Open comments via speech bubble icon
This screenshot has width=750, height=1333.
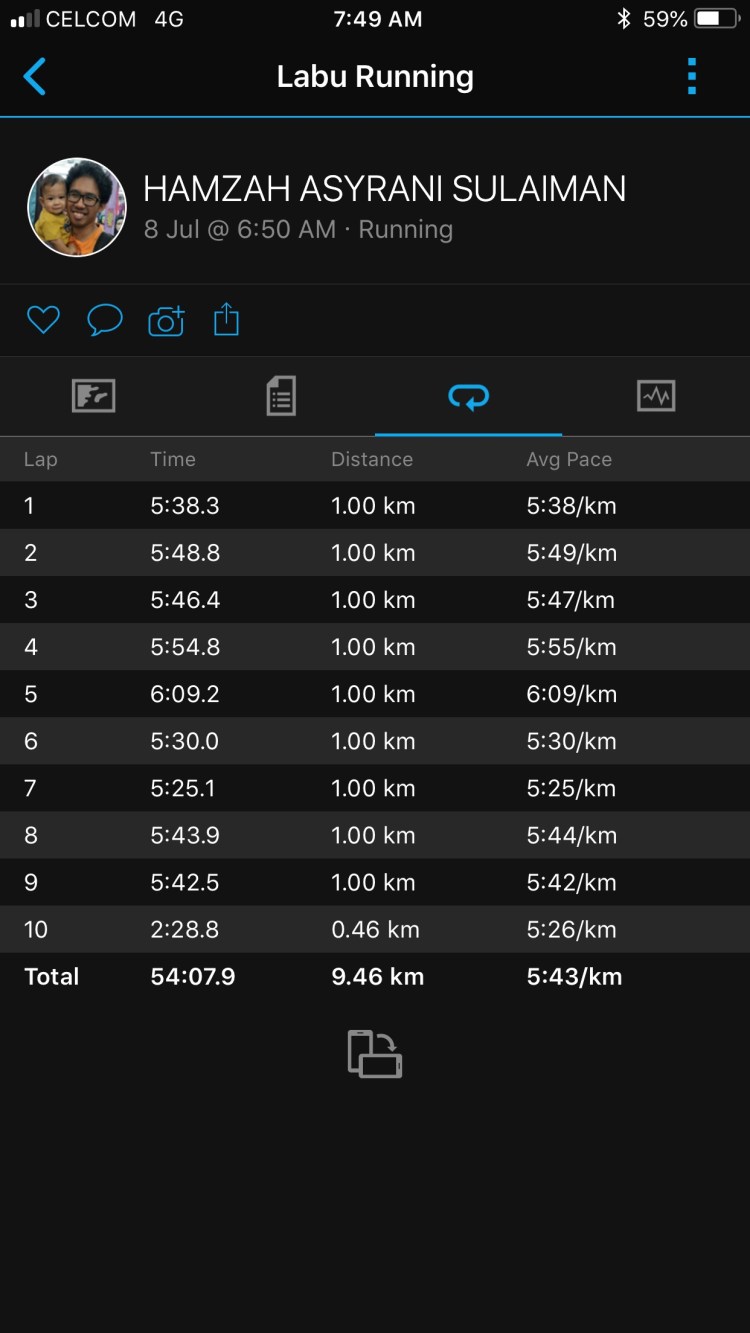(105, 320)
